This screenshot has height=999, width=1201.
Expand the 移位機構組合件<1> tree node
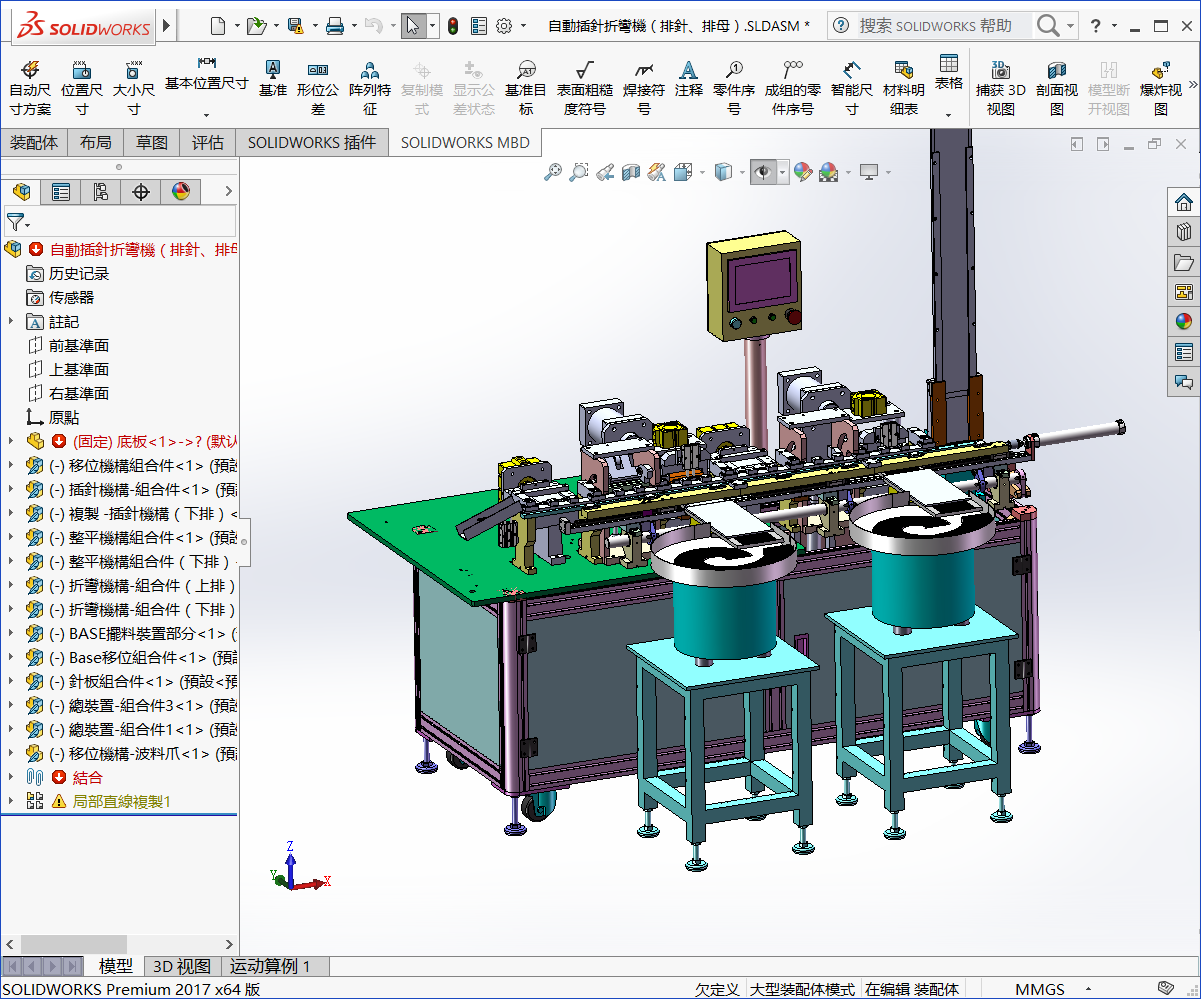[11, 465]
